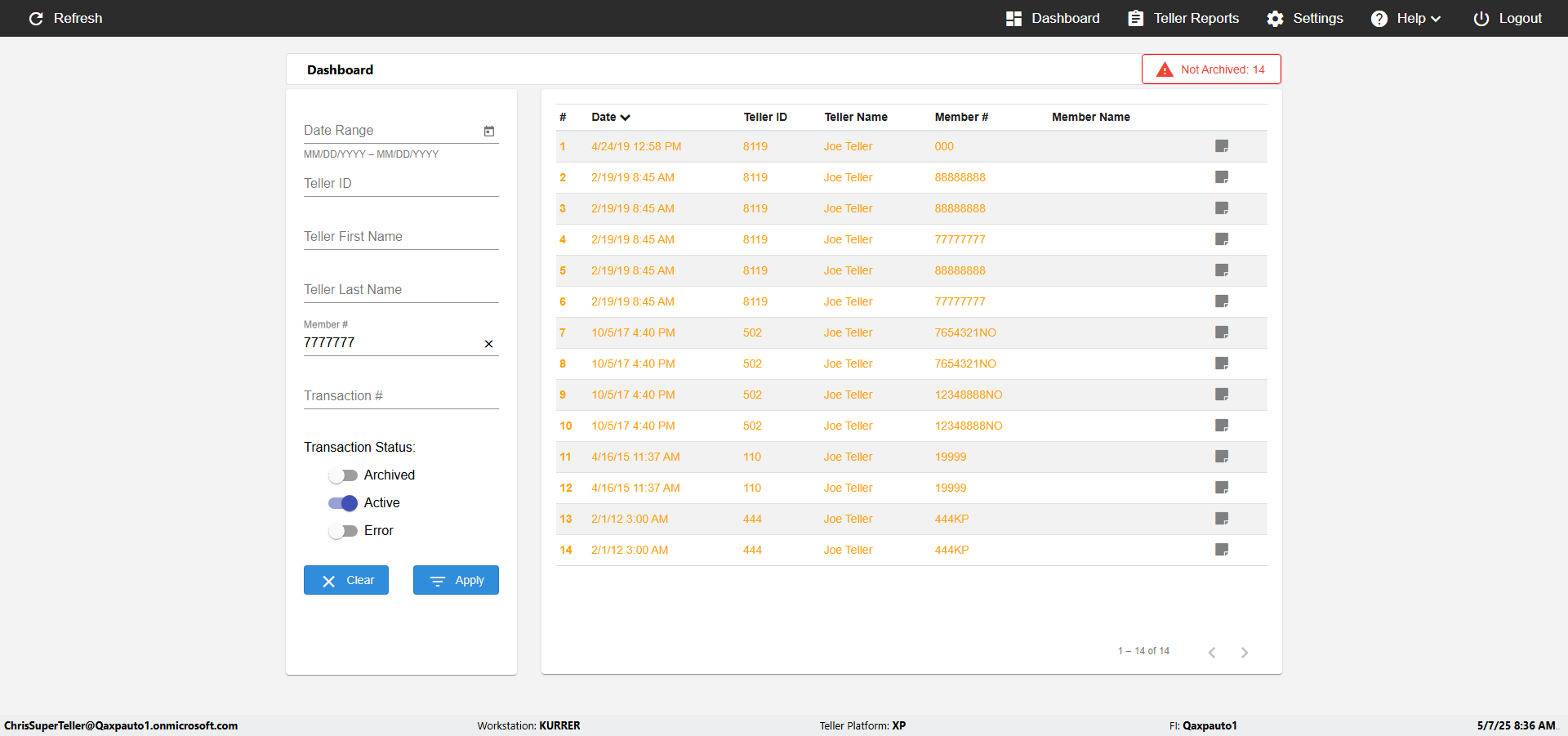
Task: Clear all filters with Clear button
Action: coord(346,580)
